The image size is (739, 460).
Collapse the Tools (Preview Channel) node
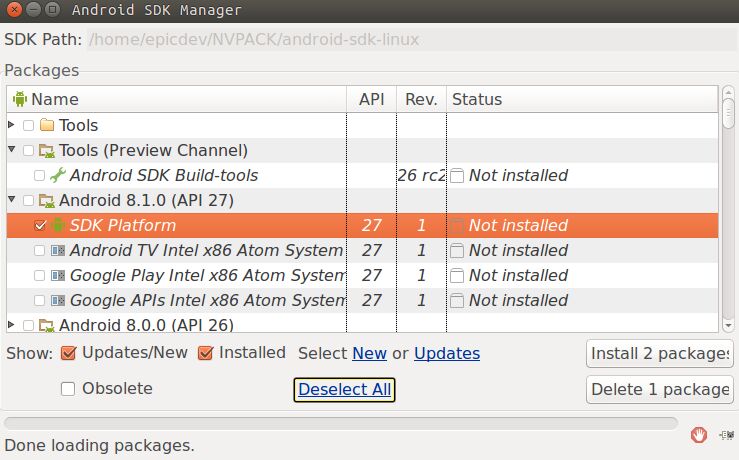click(12, 150)
